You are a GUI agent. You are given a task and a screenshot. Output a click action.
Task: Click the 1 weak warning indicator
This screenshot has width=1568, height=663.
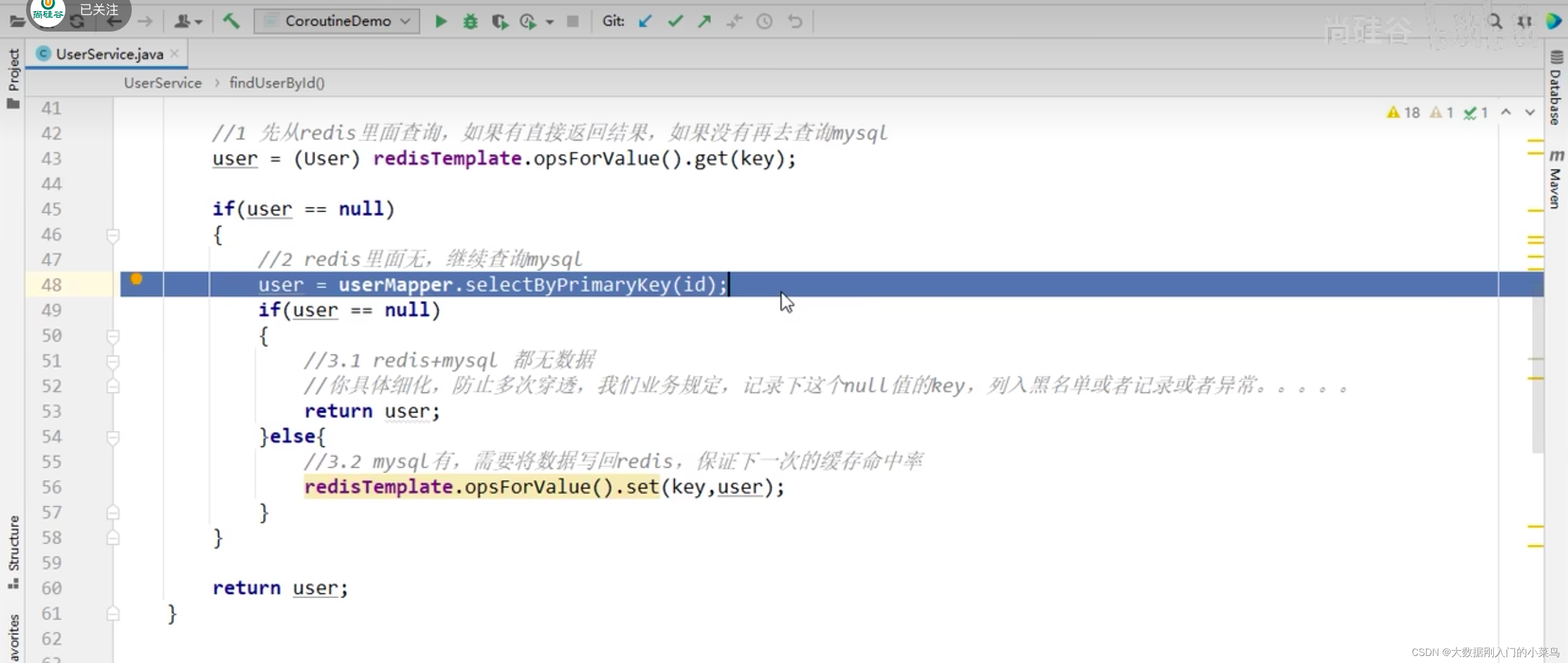(x=1442, y=113)
